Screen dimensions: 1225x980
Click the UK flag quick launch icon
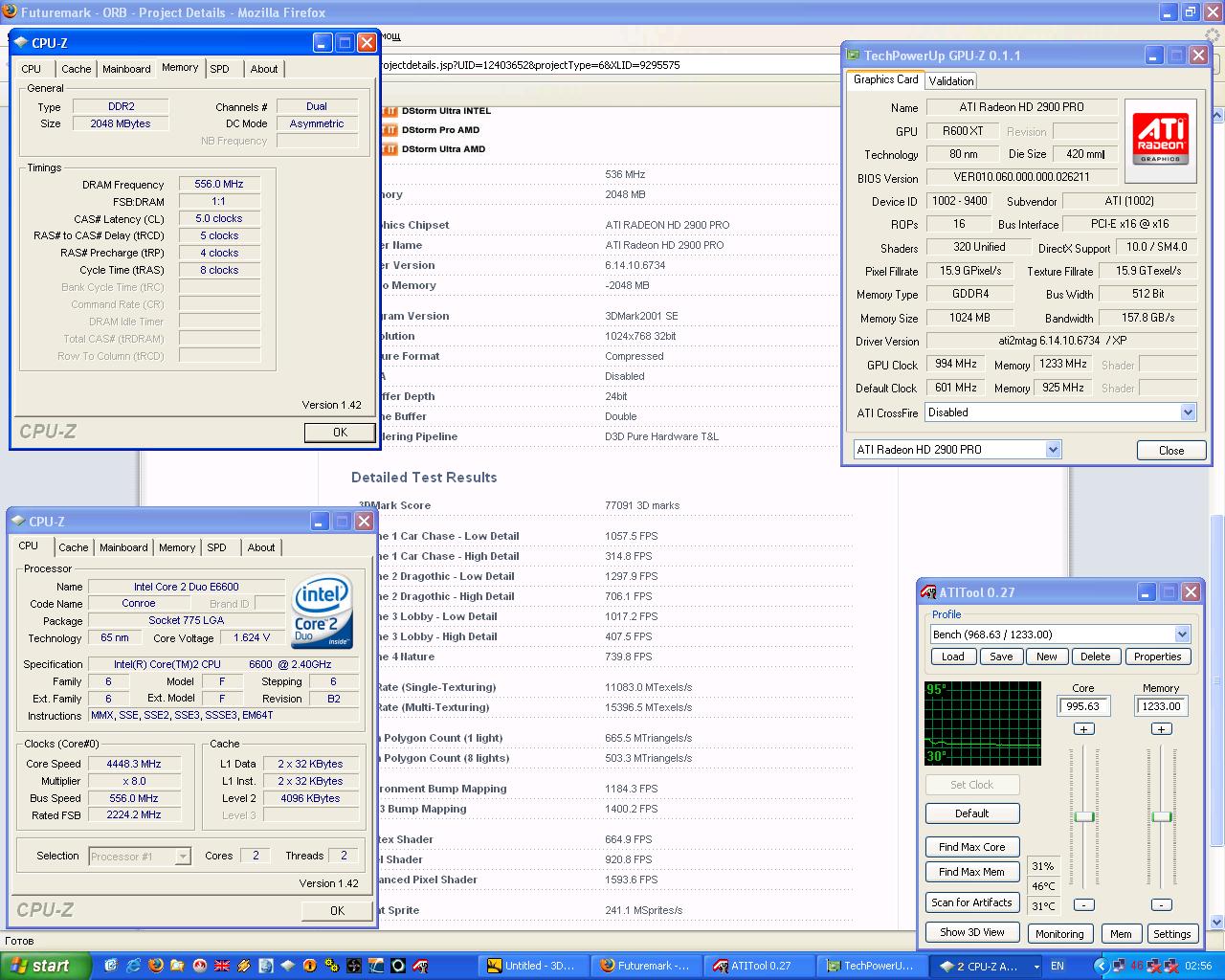(222, 966)
